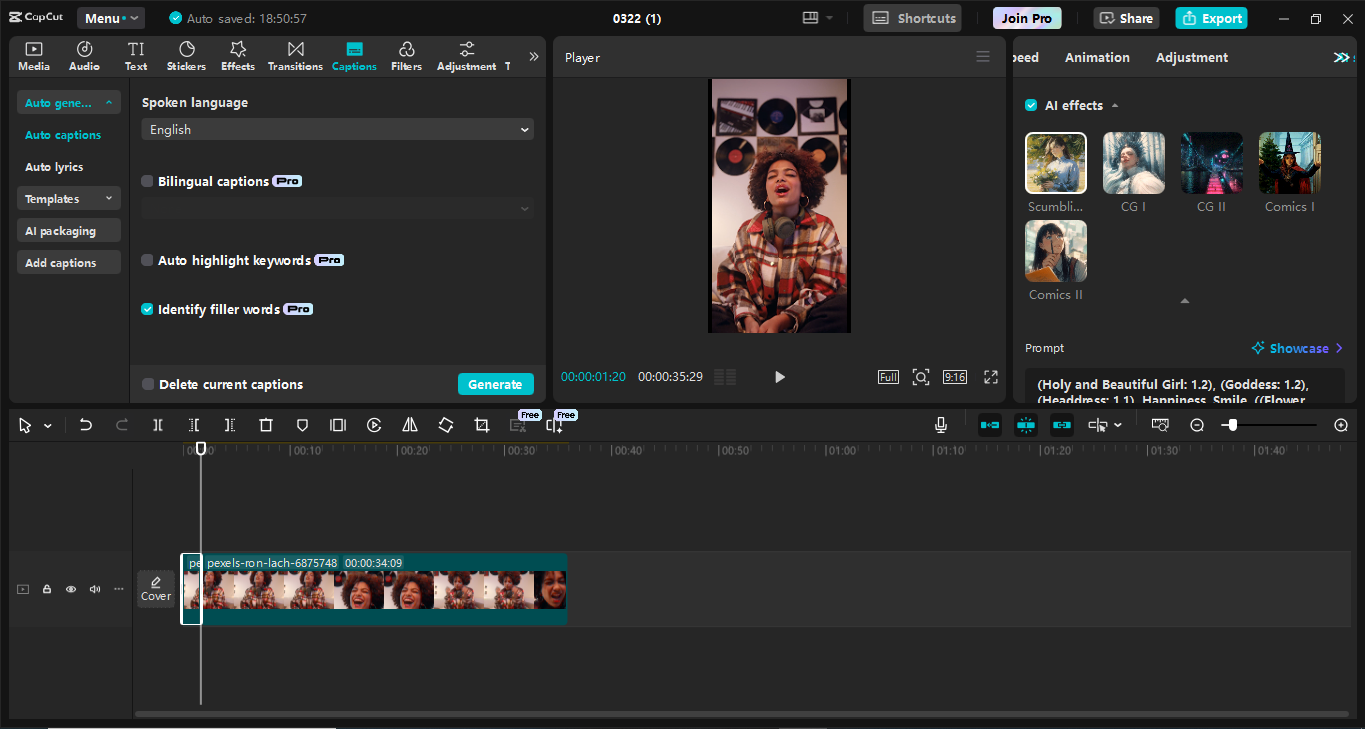Select the Mirror flip icon
This screenshot has width=1365, height=729.
(409, 425)
